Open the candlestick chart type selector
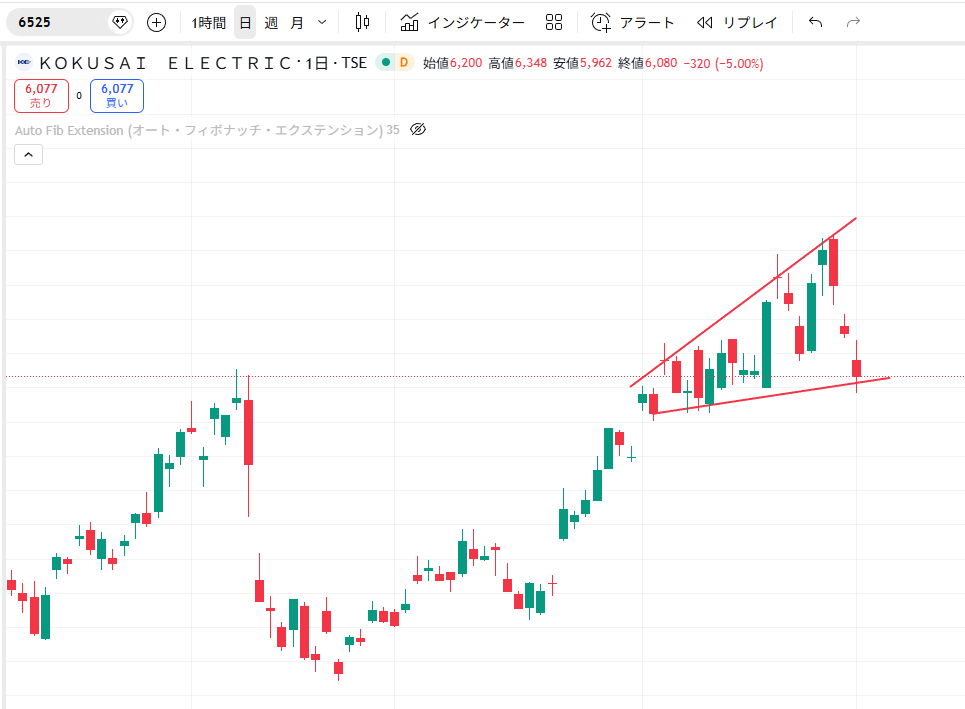 [362, 22]
